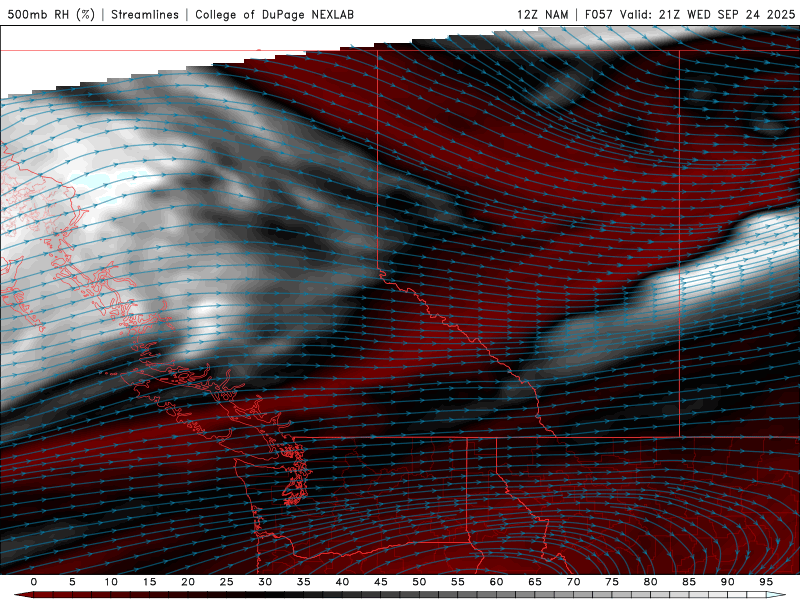Click the 15 label on legend
This screenshot has width=800, height=600.
click(149, 582)
